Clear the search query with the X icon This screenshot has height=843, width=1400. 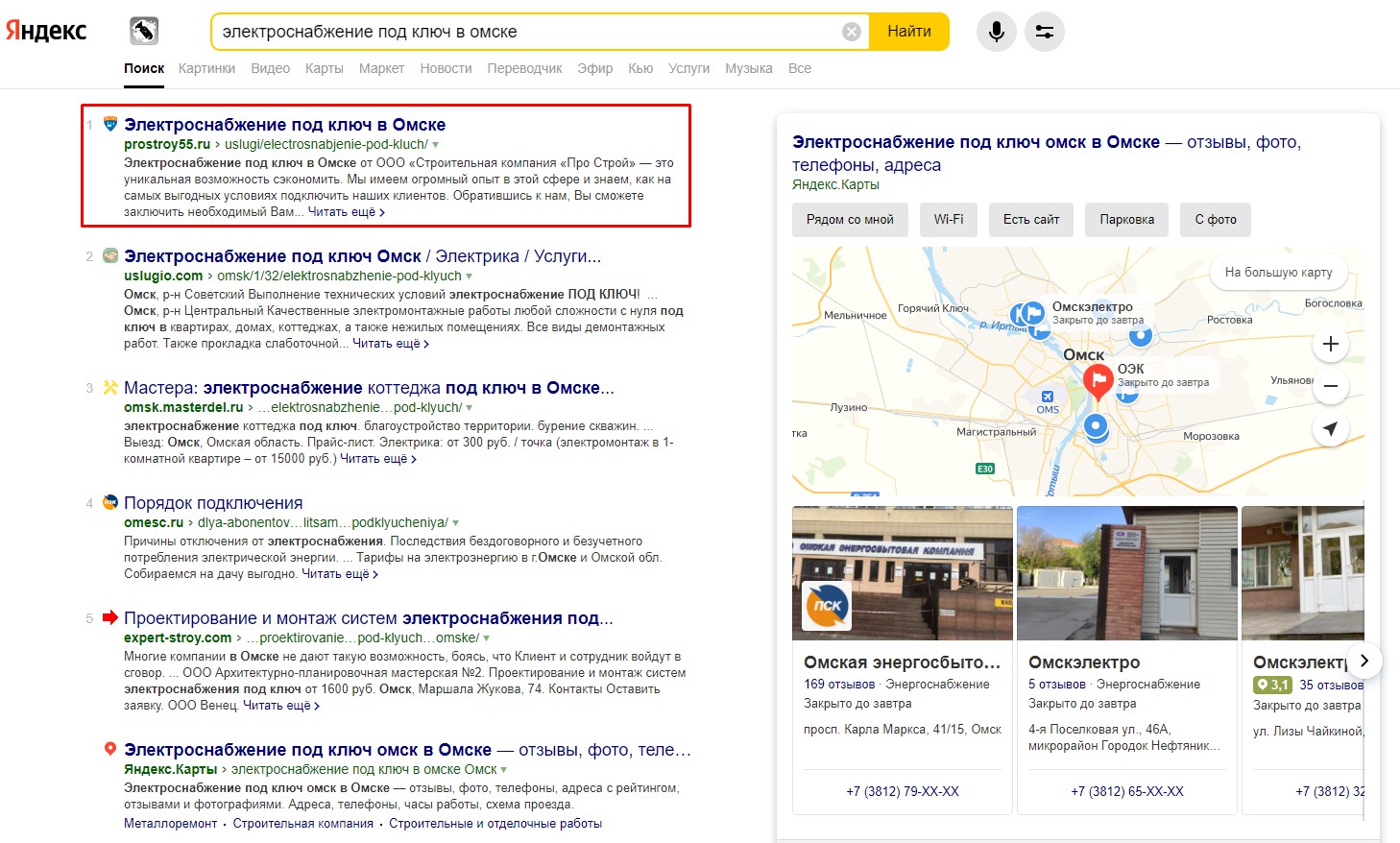[852, 32]
